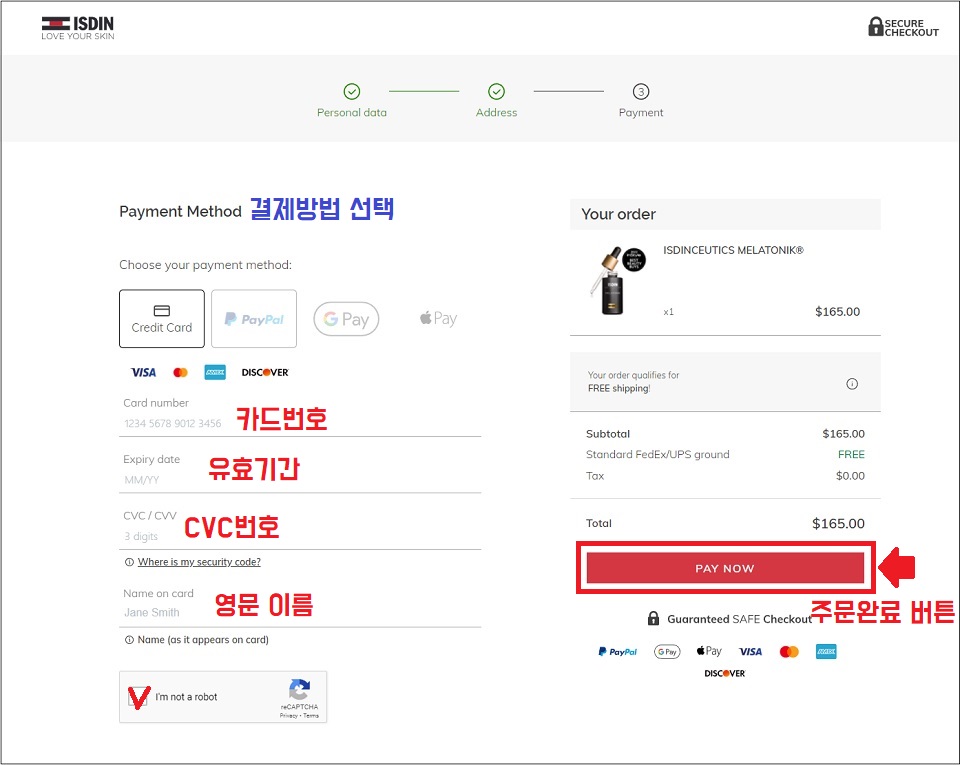Click the green FREE shipping value
The width and height of the screenshot is (960, 765).
pos(851,455)
